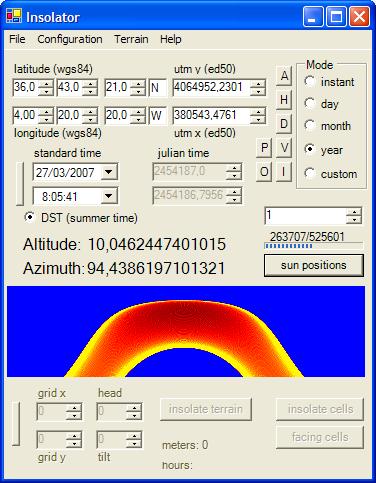The image size is (376, 483).
Task: Click the sun positions button
Action: pyautogui.click(x=314, y=266)
